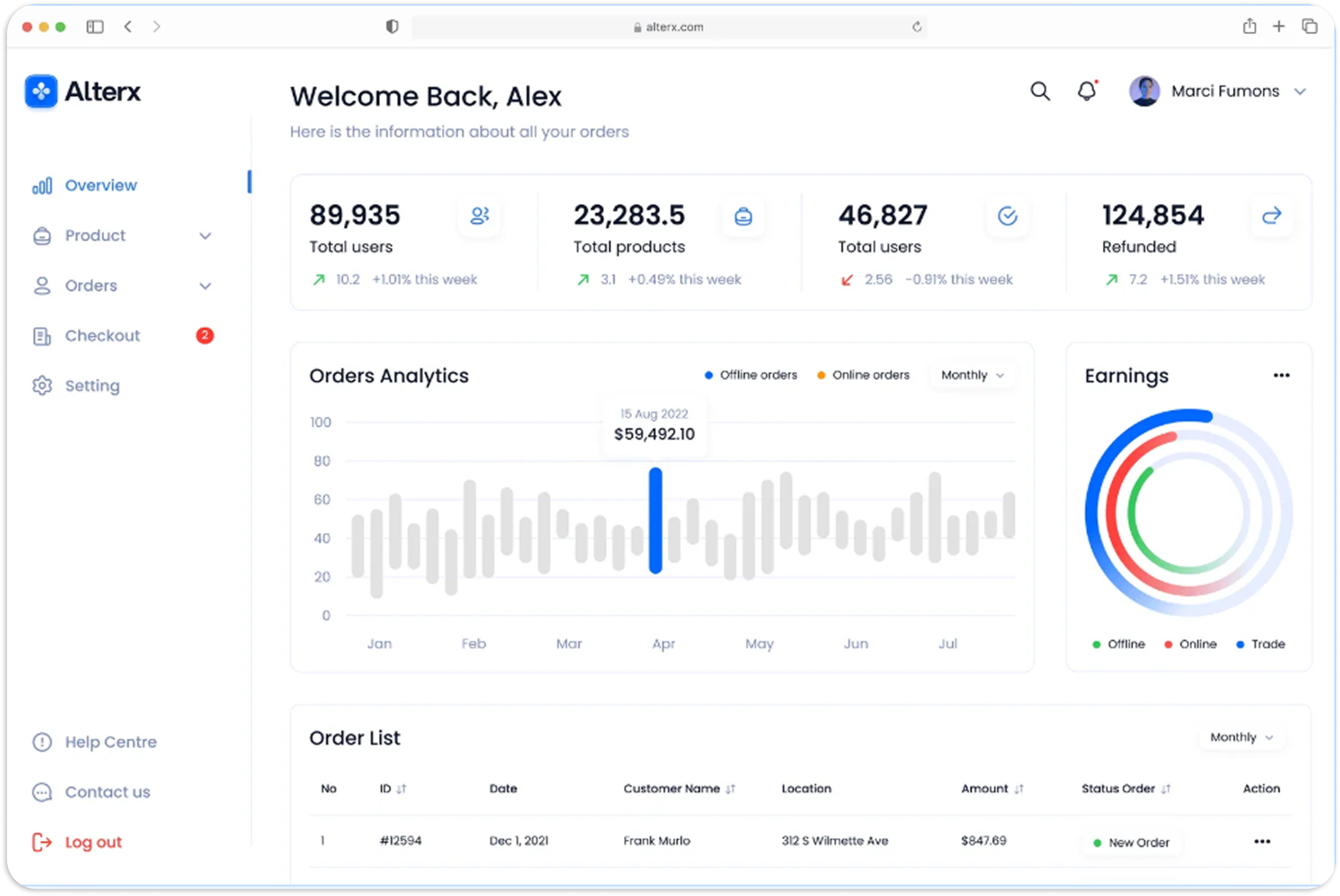Sort by Customer Name column
1340x896 pixels.
click(730, 789)
